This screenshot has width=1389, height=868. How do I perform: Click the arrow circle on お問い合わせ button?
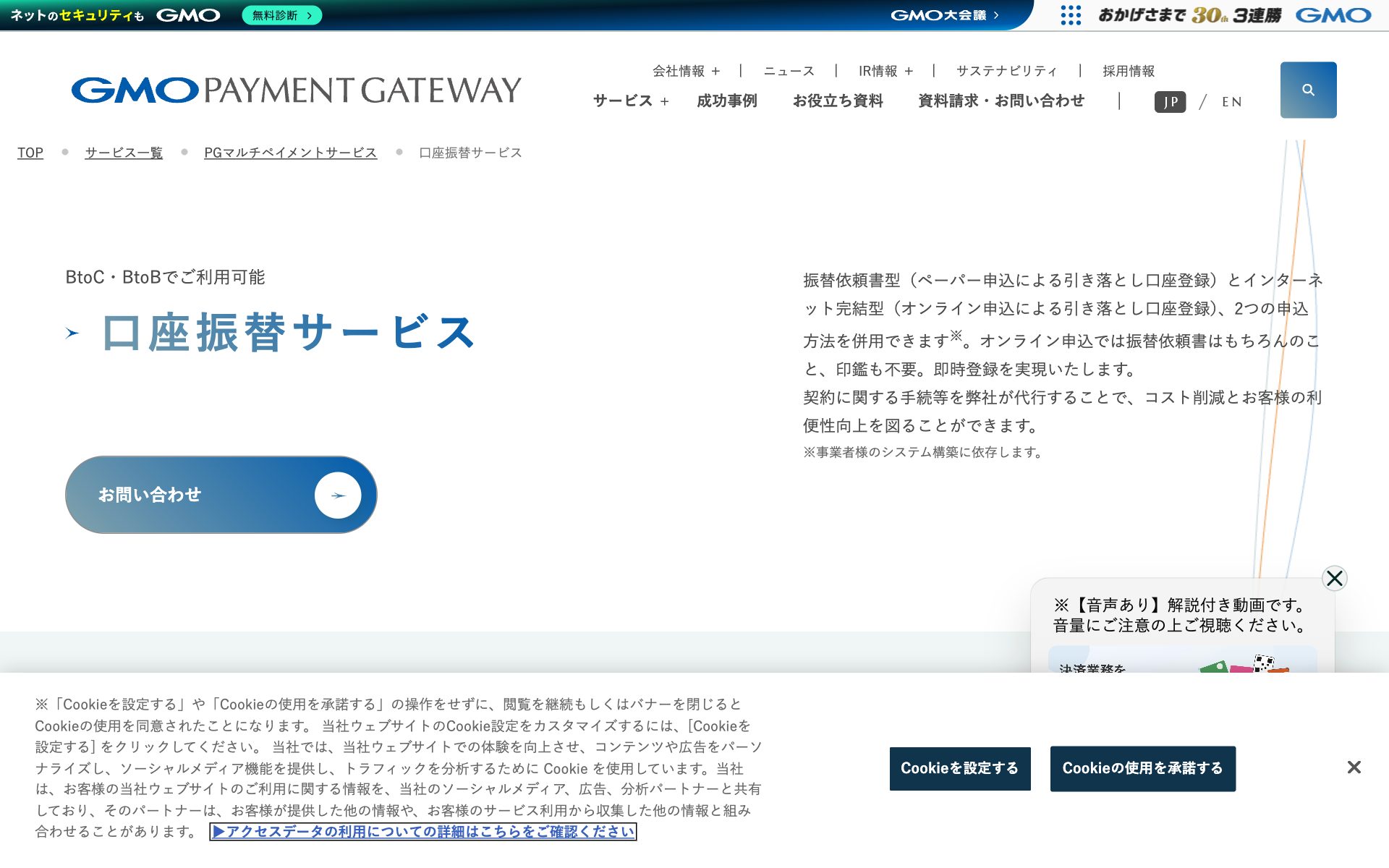338,495
